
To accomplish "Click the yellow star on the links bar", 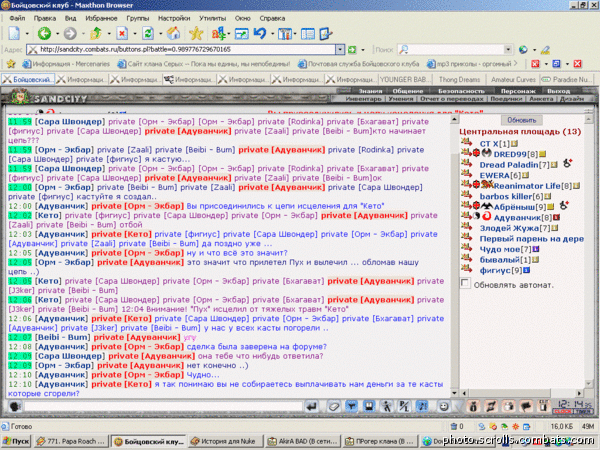I will tap(11, 64).
